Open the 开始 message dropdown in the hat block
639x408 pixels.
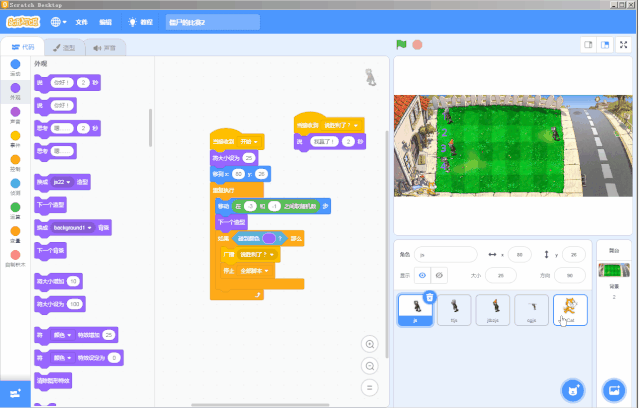[x=249, y=141]
